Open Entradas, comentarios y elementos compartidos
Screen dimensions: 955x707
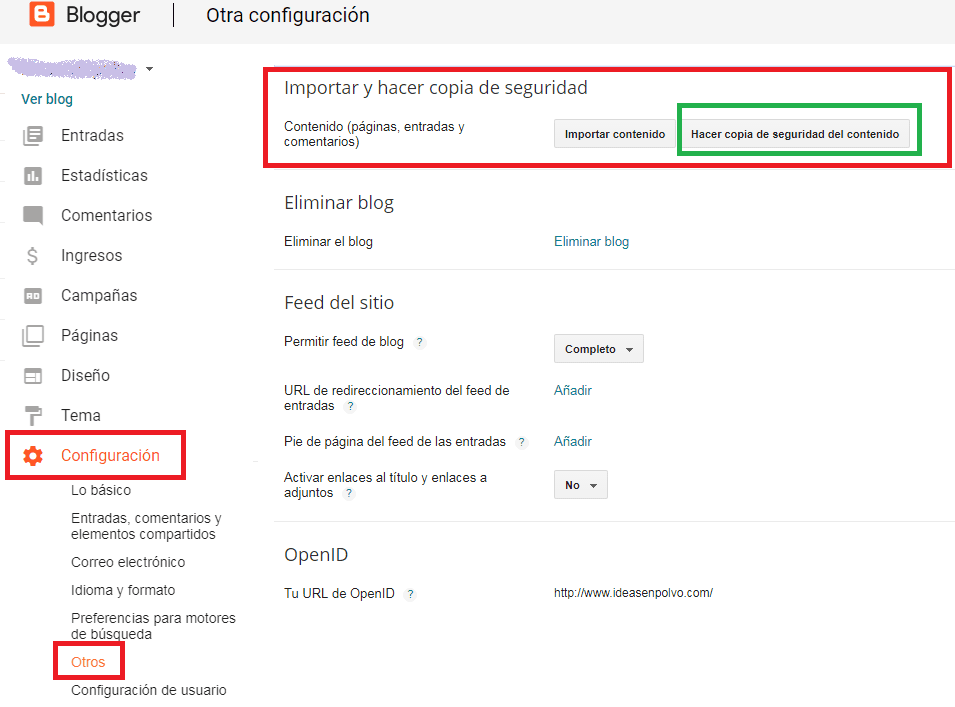(x=146, y=526)
